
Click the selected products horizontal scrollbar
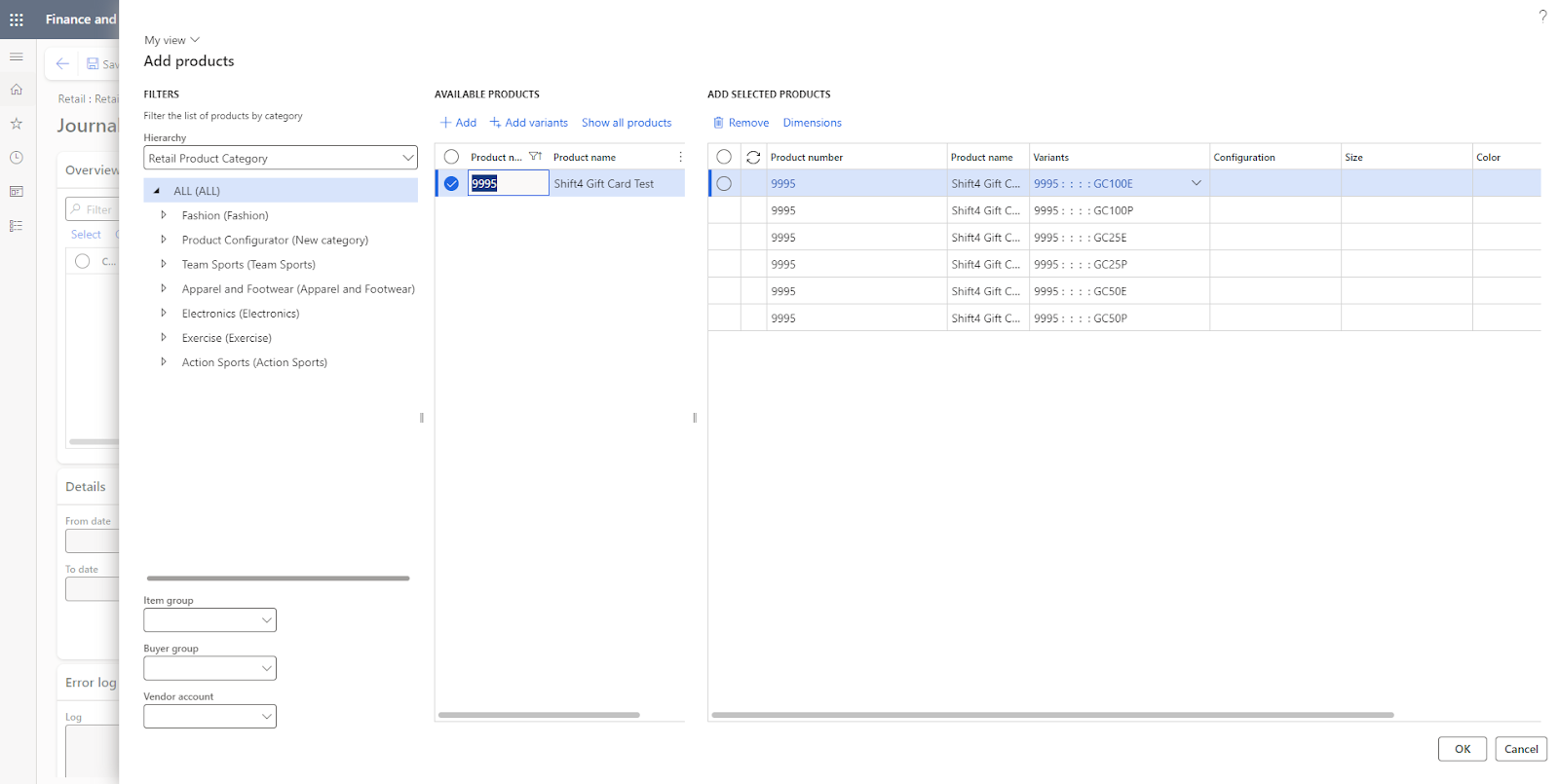1052,715
